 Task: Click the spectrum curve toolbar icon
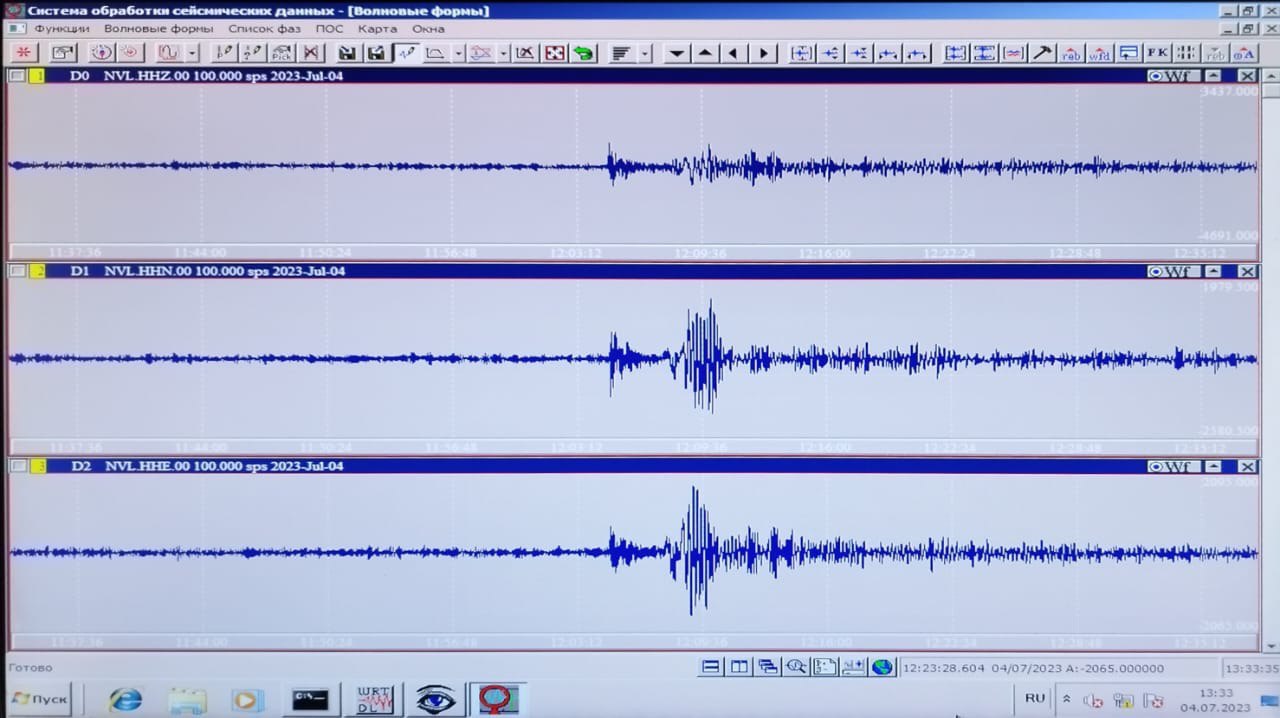pos(435,53)
